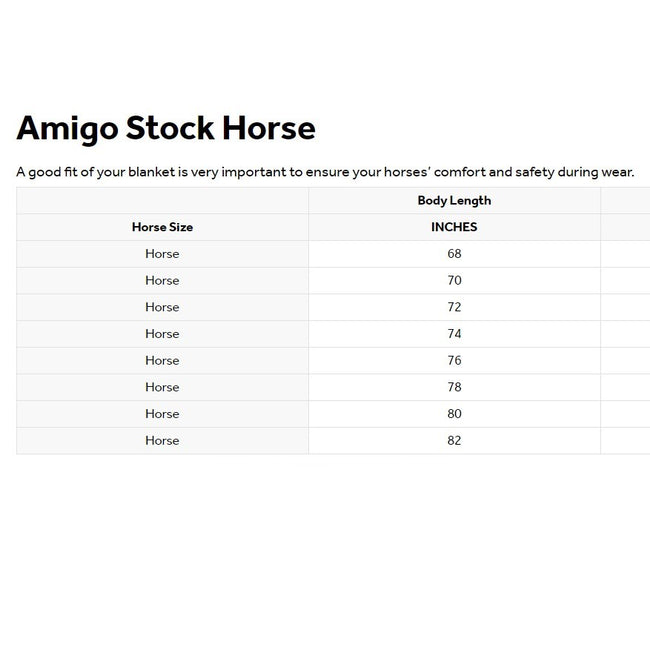
Task: Click the Amigo Stock Horse heading
Action: pyautogui.click(x=166, y=128)
